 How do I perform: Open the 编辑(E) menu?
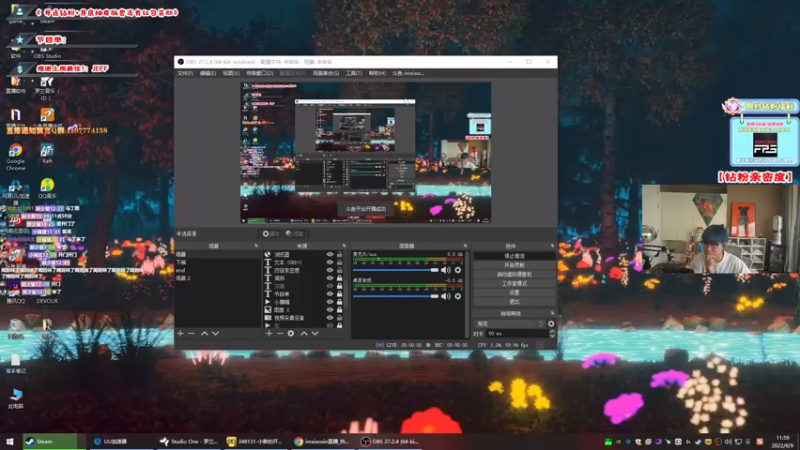(208, 73)
